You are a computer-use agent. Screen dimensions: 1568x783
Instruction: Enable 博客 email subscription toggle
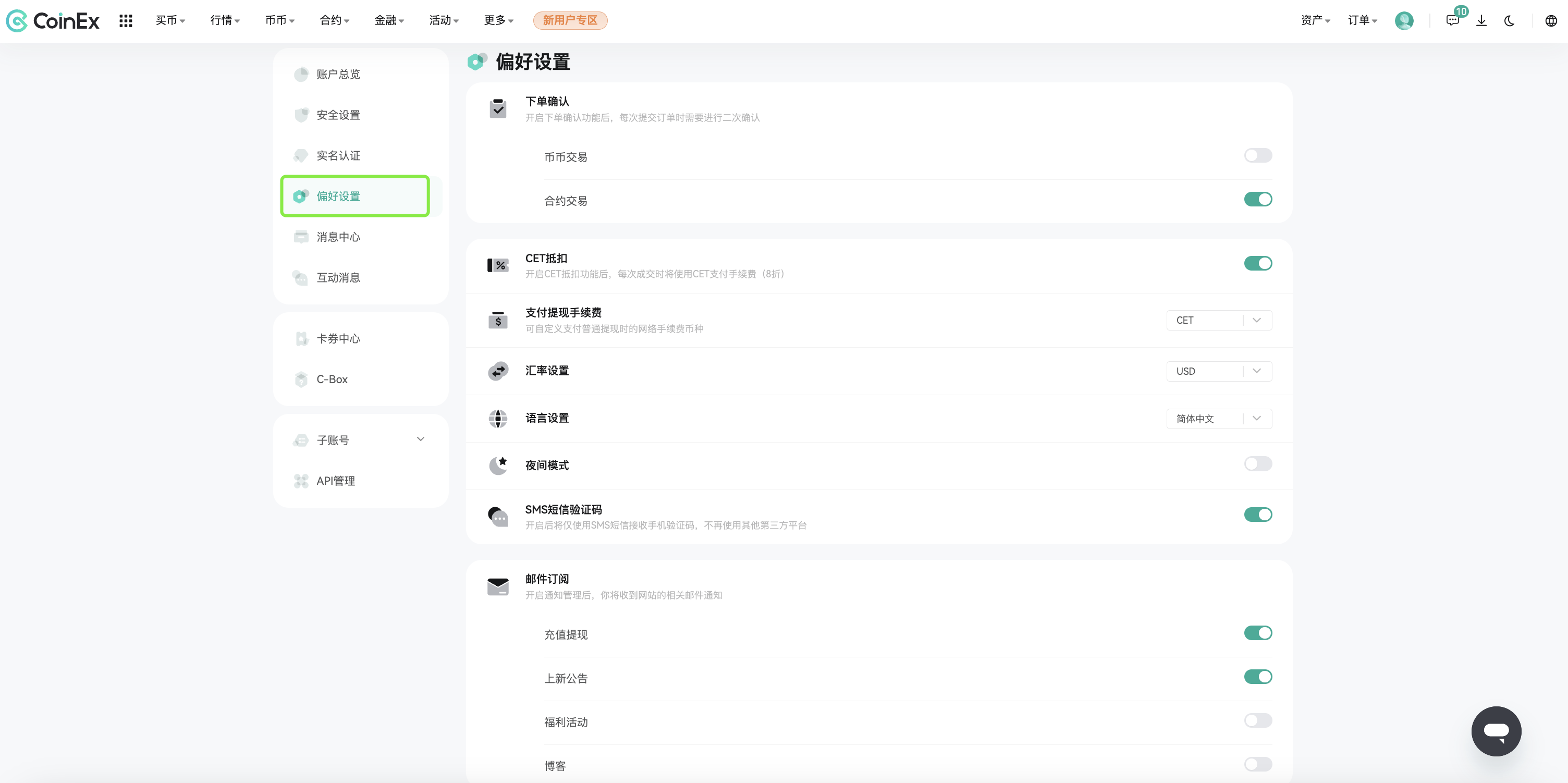tap(1257, 764)
